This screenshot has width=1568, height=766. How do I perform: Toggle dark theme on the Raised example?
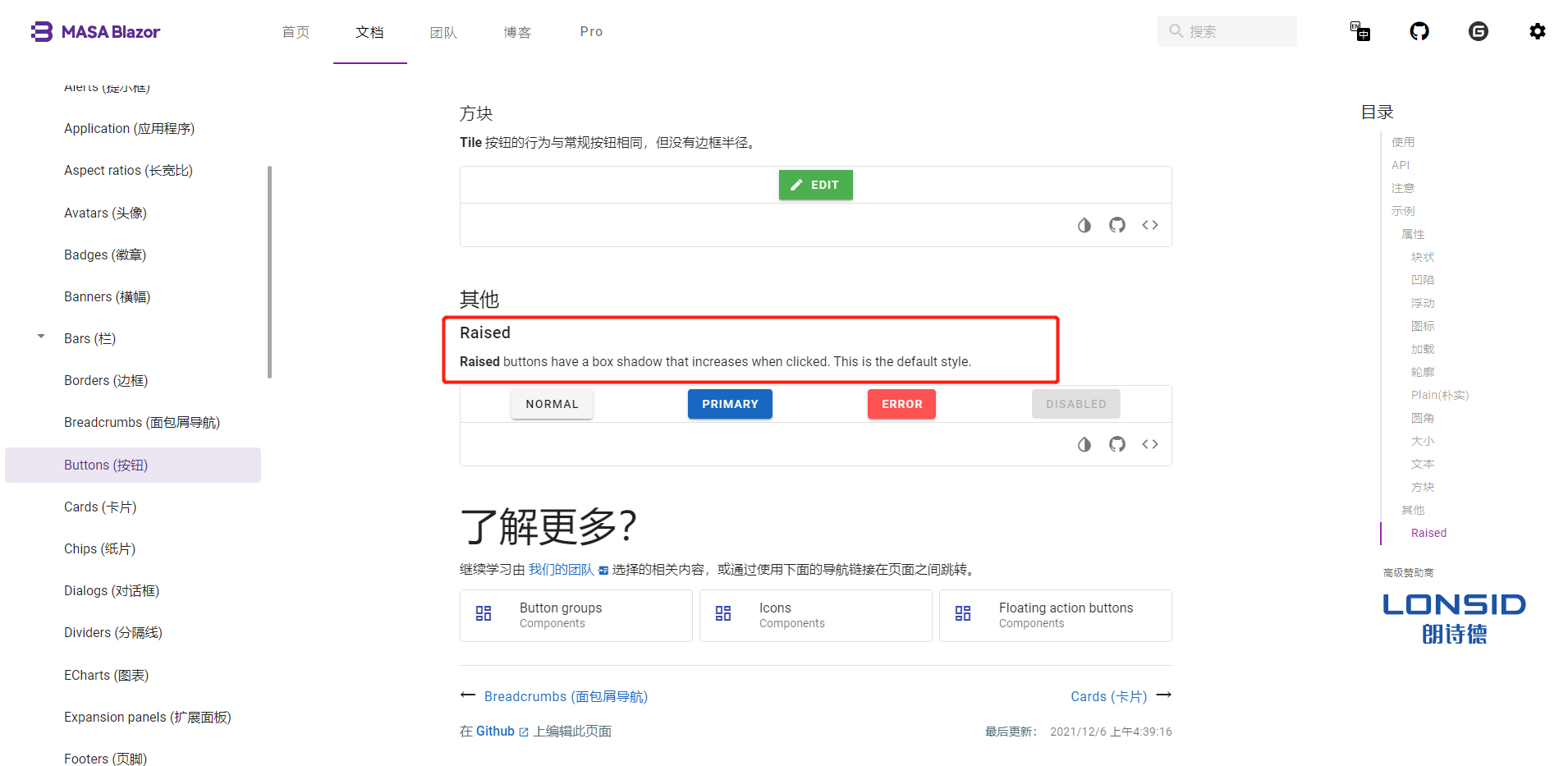click(x=1084, y=444)
